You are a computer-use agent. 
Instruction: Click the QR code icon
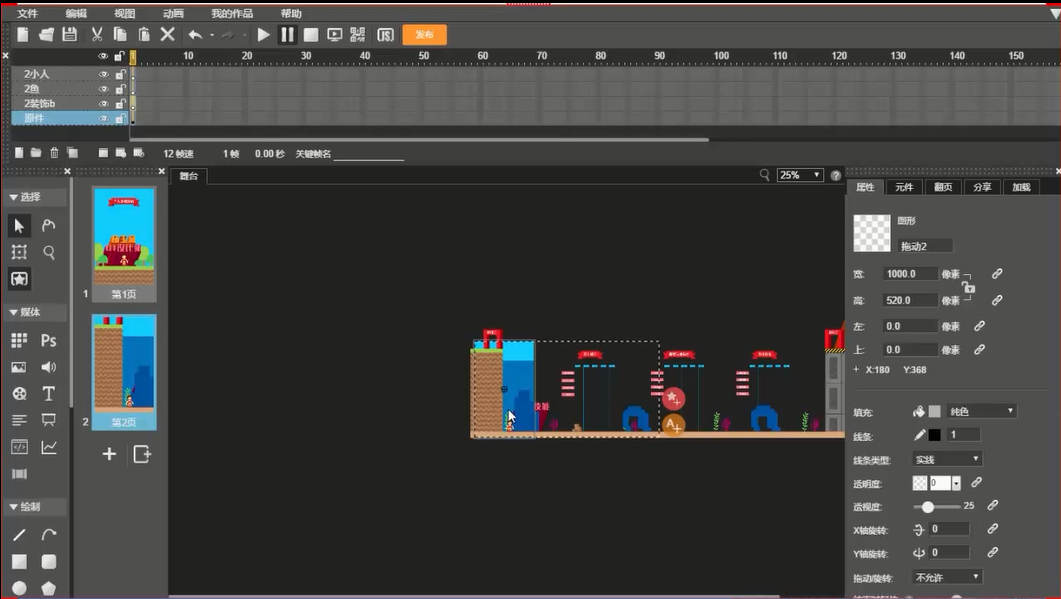coord(358,35)
